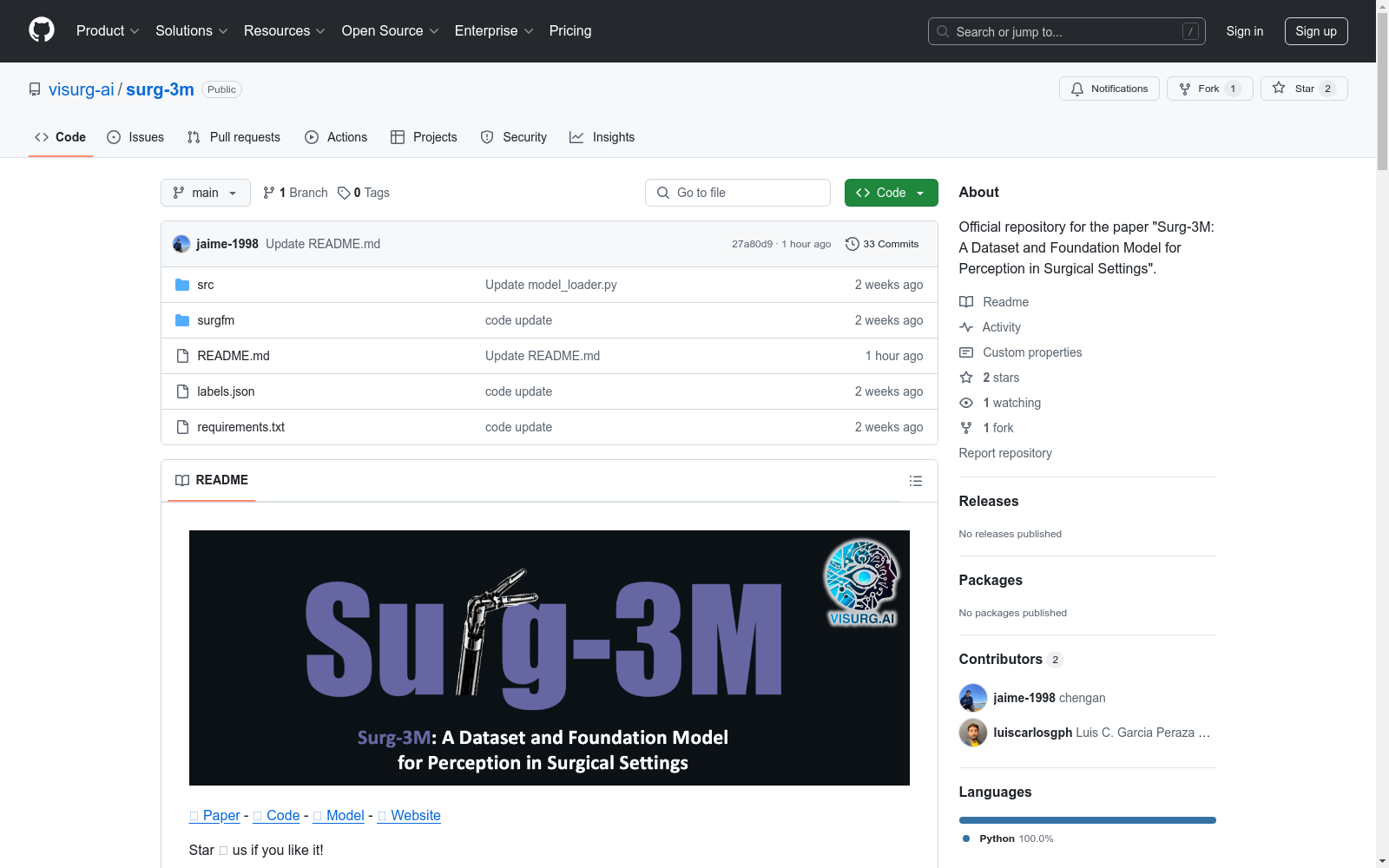Screen dimensions: 1389x868
Task: Expand the Open Source menu
Action: point(391,30)
